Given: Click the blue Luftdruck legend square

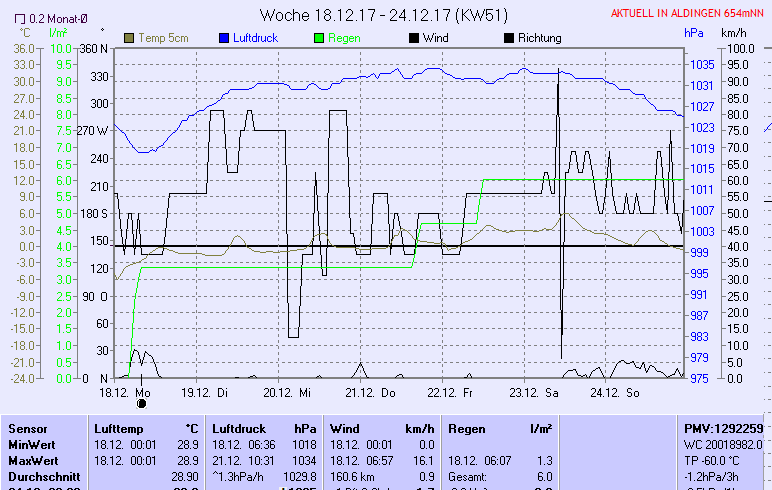Looking at the screenshot, I should click(x=225, y=38).
